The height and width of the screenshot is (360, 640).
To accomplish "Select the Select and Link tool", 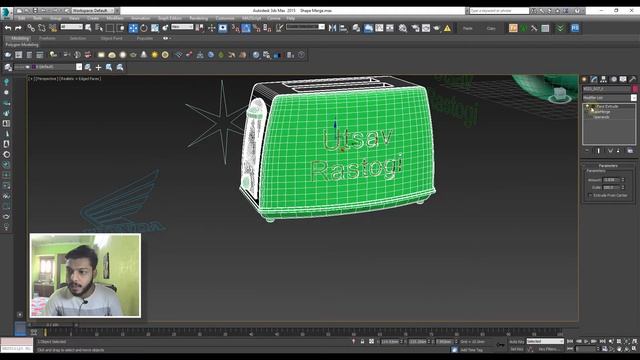I will click(x=31, y=28).
